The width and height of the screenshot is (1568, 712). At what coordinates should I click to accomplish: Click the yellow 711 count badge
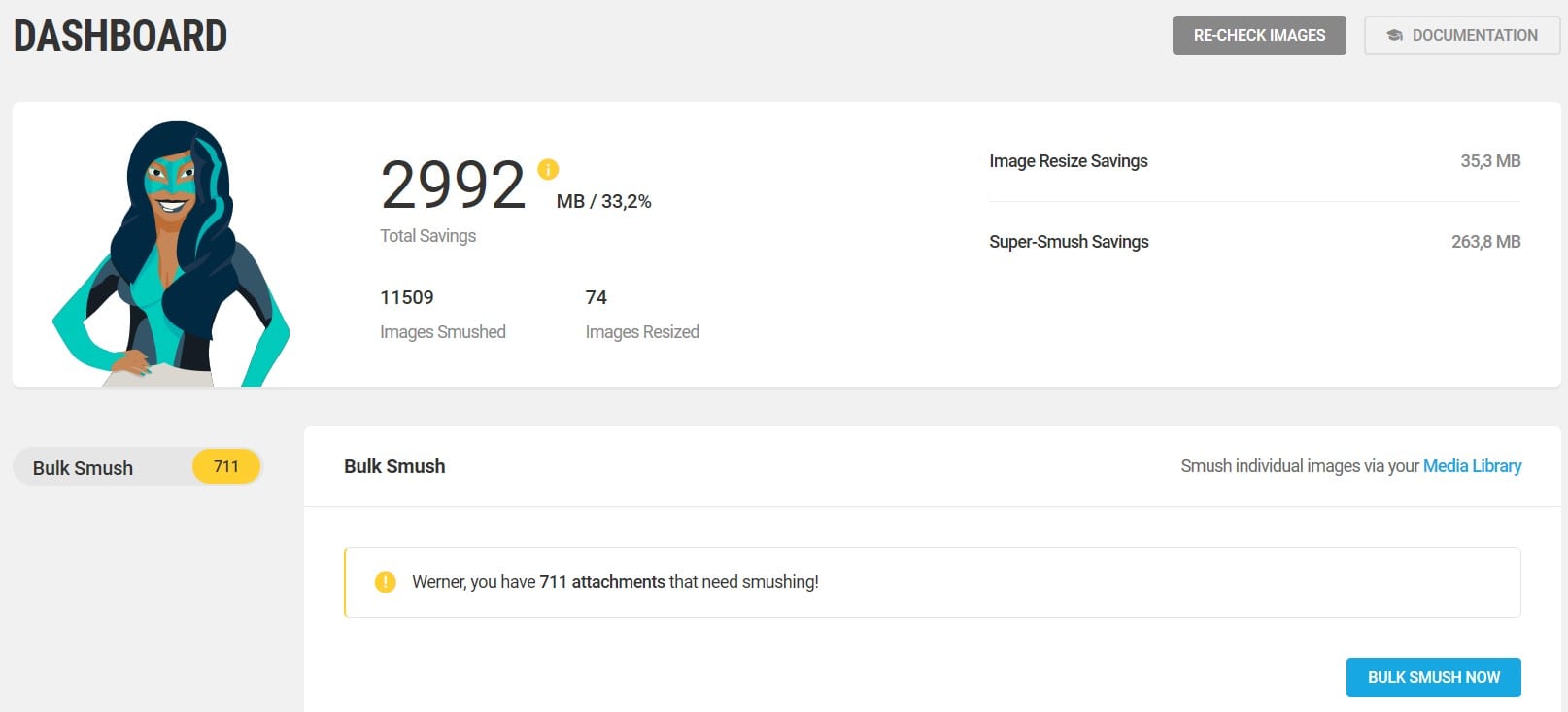(226, 467)
